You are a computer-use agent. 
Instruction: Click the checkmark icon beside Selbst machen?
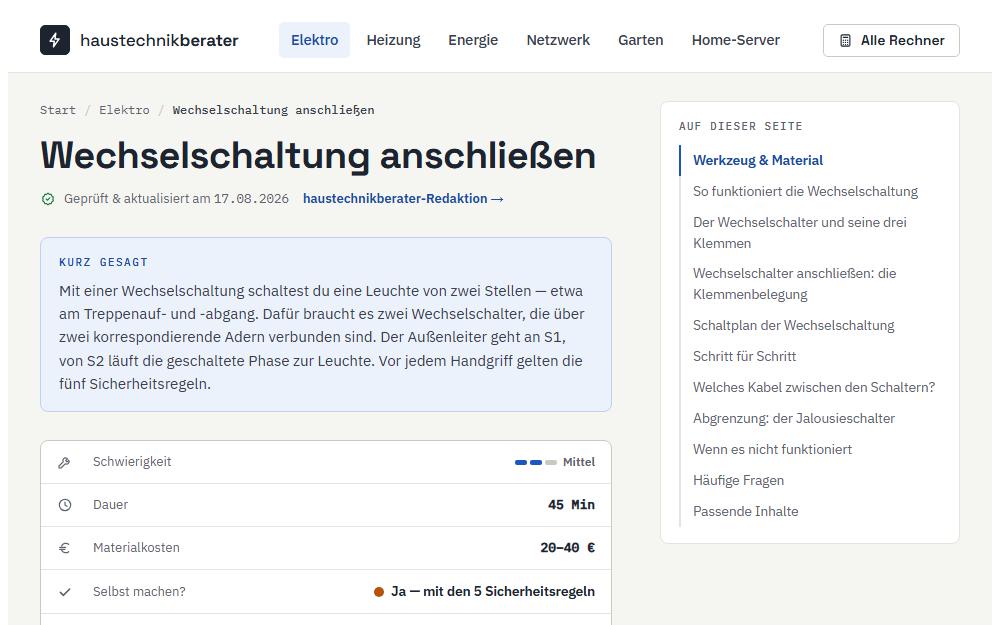65,592
